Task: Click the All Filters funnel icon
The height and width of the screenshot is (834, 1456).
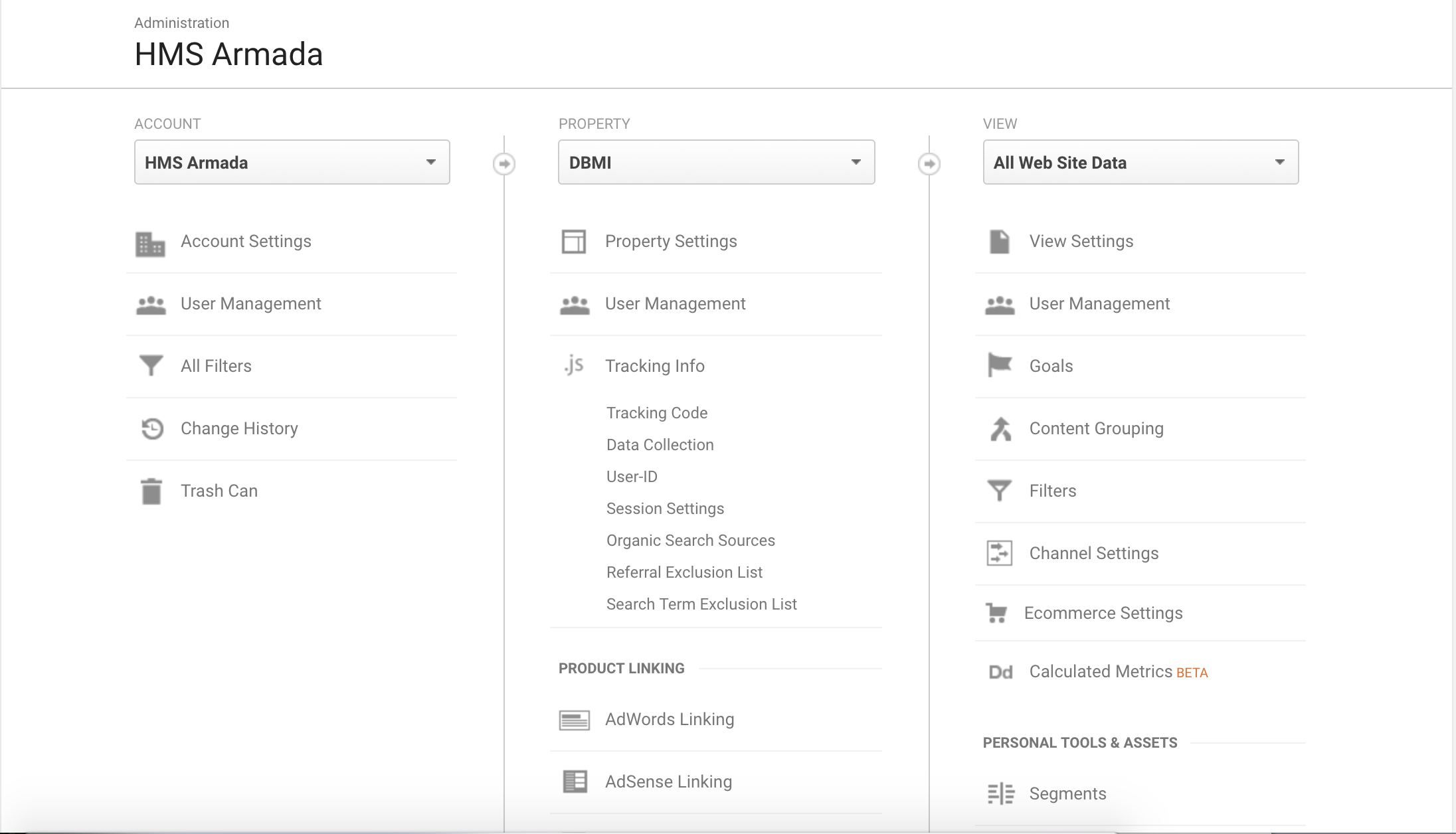Action: (151, 365)
